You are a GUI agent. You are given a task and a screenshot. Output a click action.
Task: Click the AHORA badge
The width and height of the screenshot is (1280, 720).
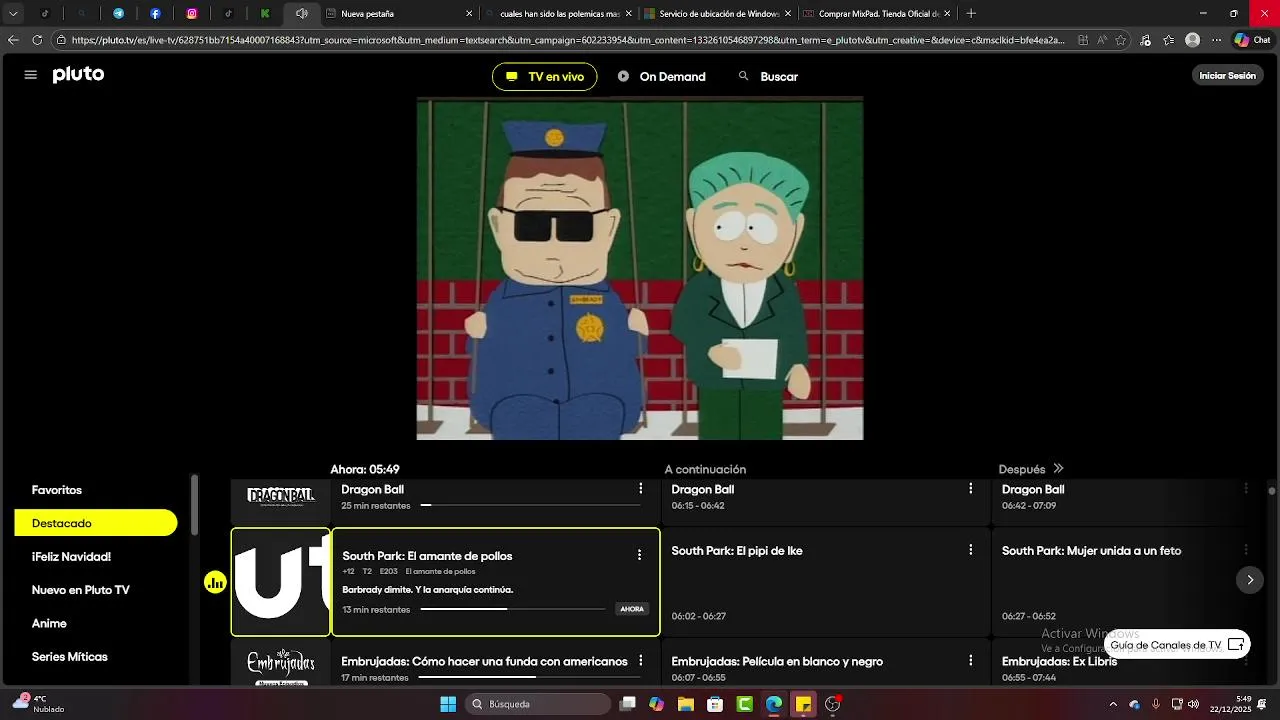point(632,609)
